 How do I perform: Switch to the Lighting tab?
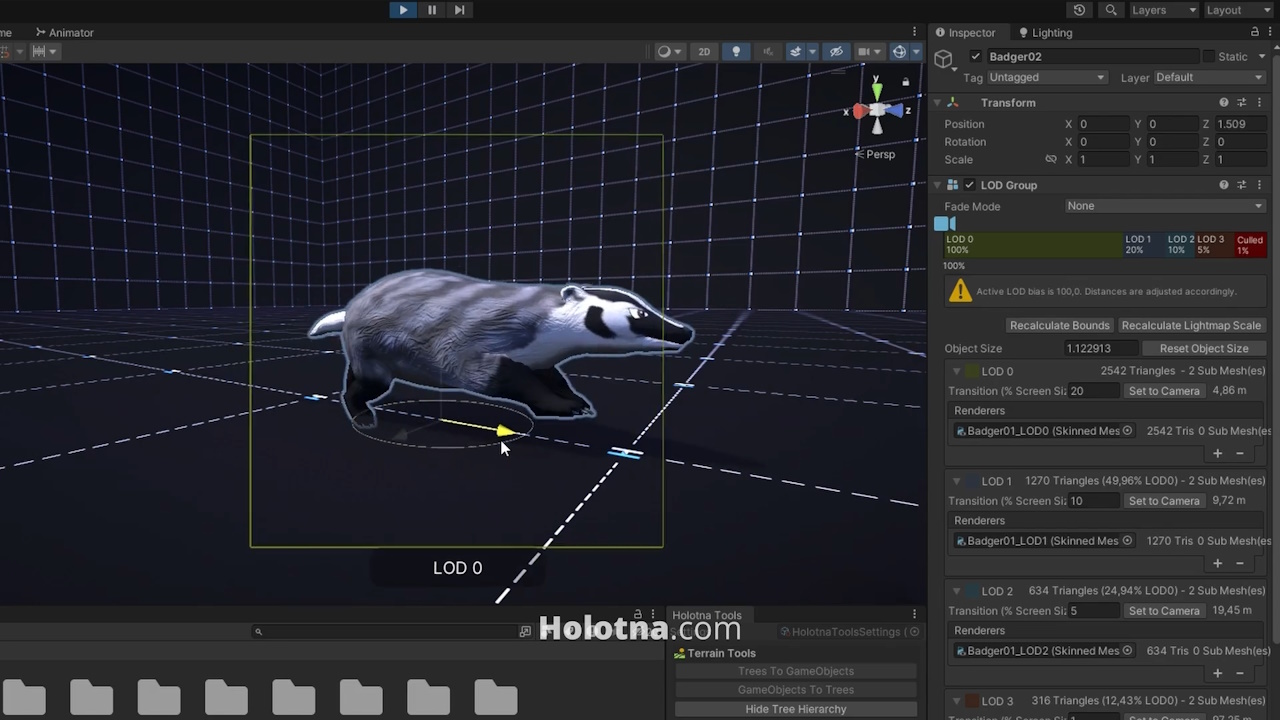1045,33
